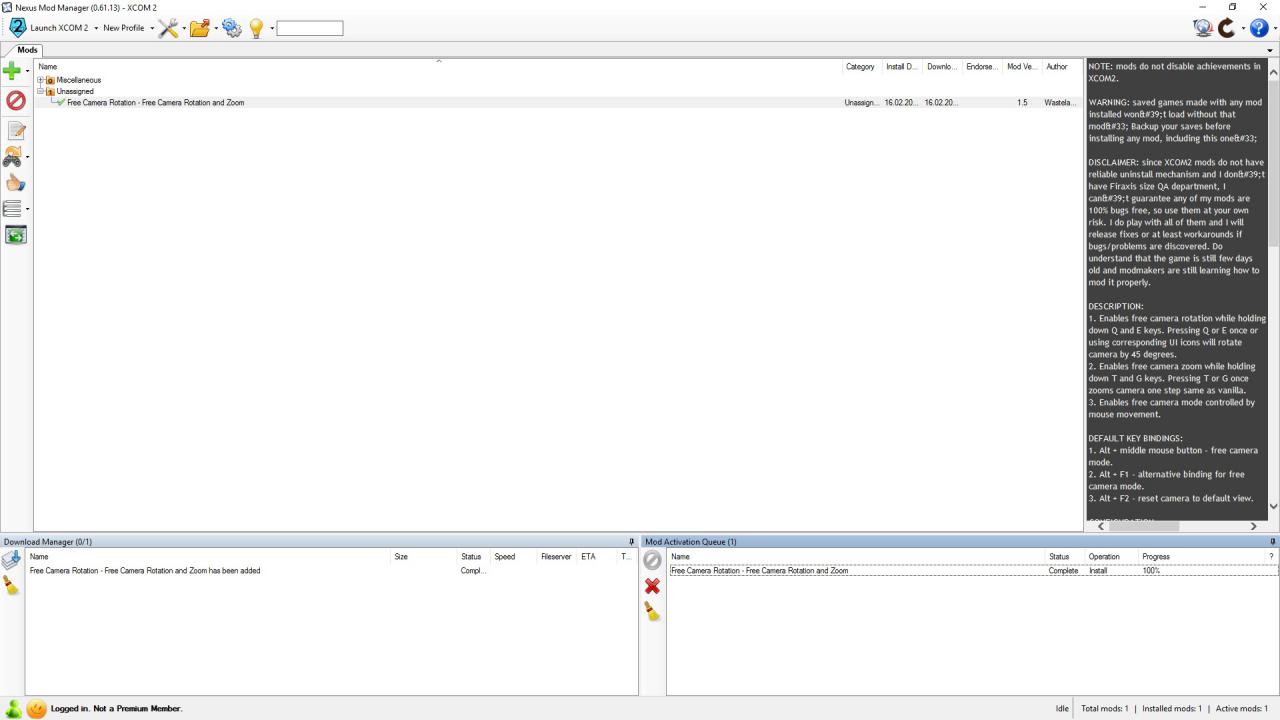This screenshot has width=1280, height=720.
Task: Sort downloads by Fileserver column
Action: 557,557
